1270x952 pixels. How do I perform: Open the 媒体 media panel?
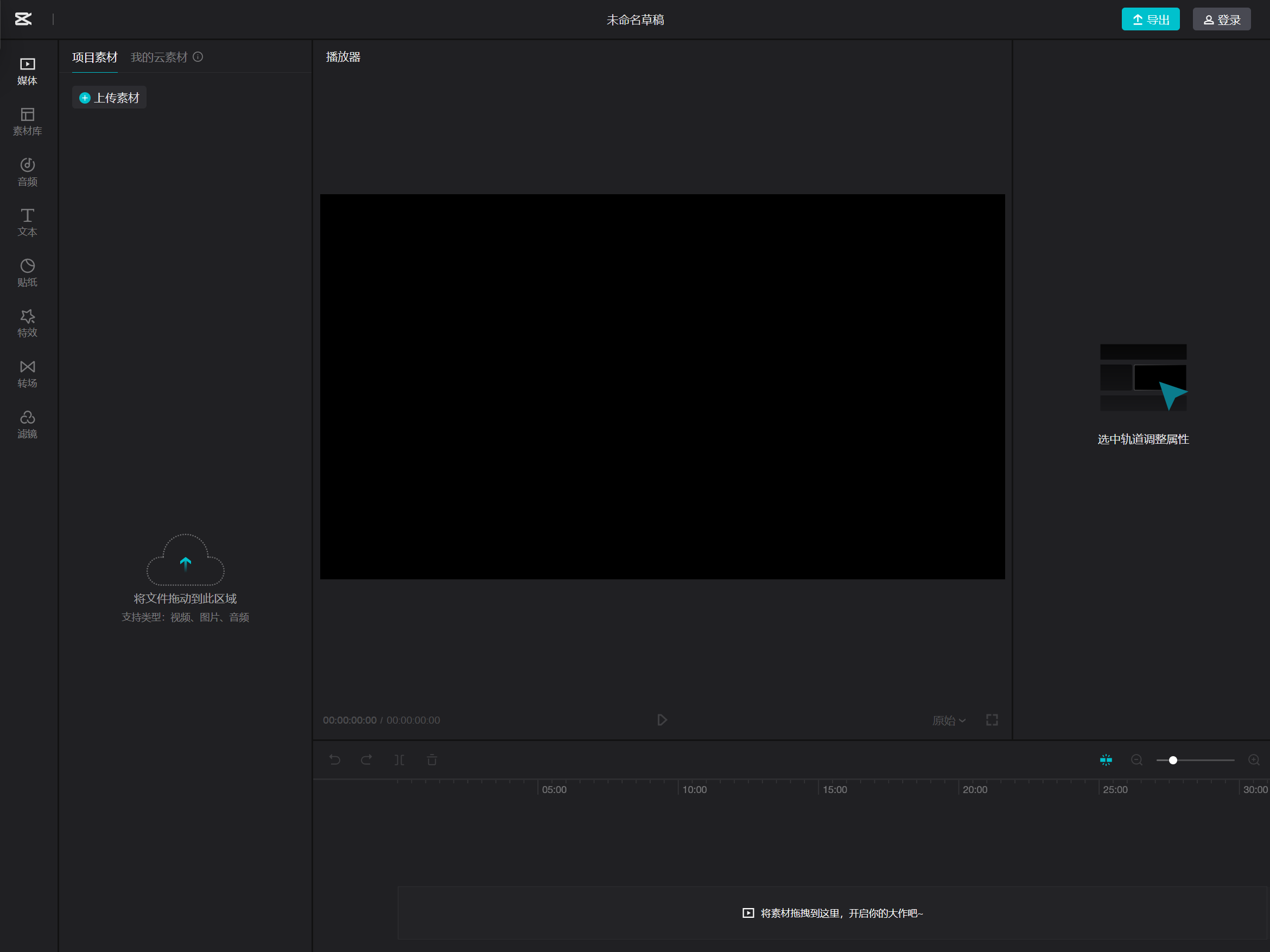pos(28,71)
